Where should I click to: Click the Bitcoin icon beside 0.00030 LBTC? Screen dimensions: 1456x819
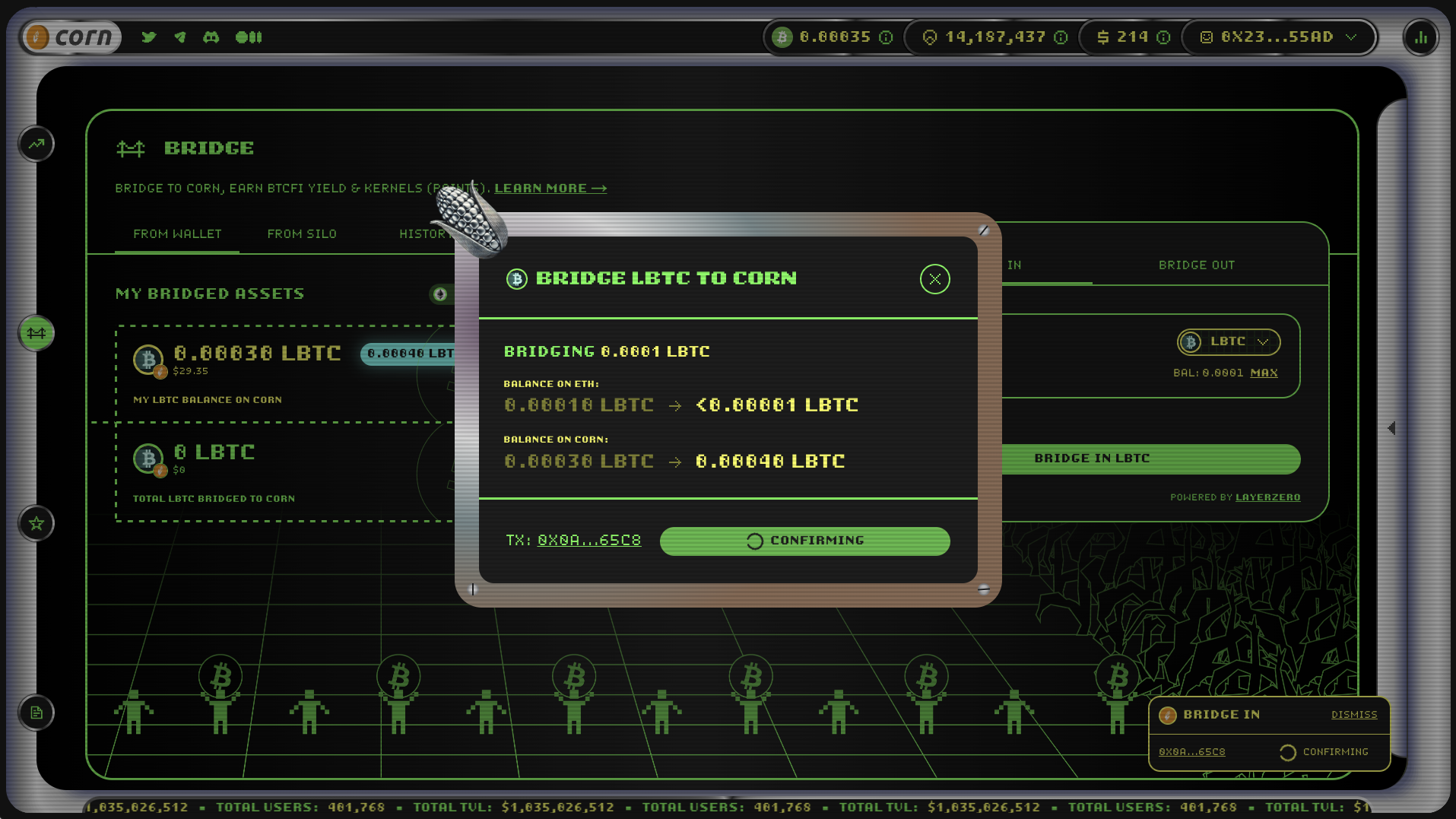(x=148, y=360)
